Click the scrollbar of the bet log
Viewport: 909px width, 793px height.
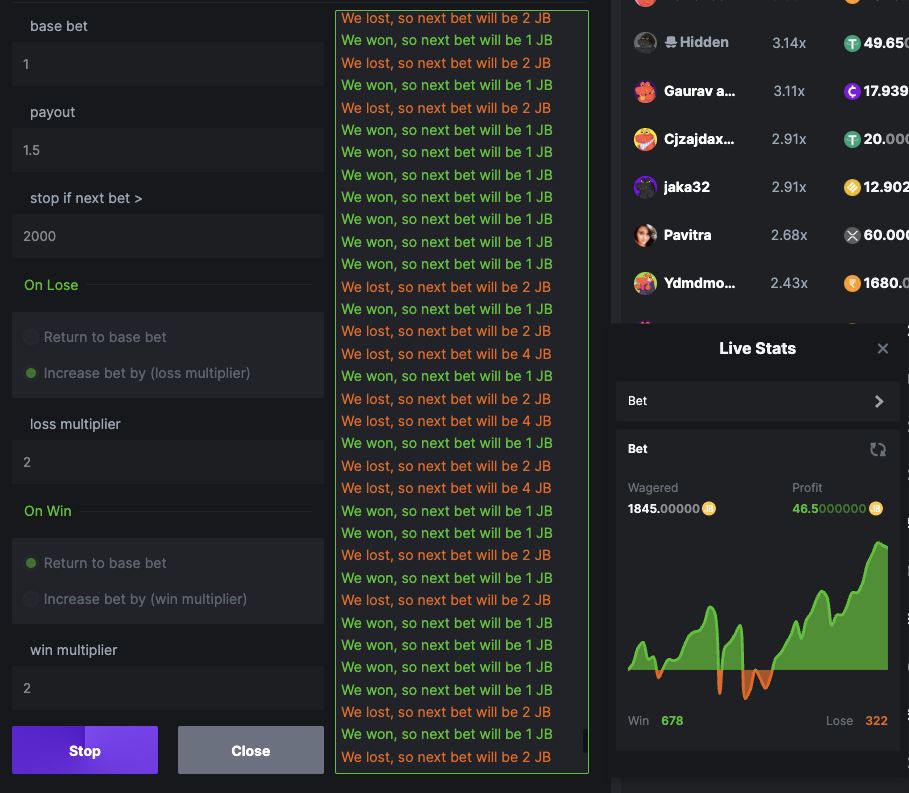coord(583,740)
